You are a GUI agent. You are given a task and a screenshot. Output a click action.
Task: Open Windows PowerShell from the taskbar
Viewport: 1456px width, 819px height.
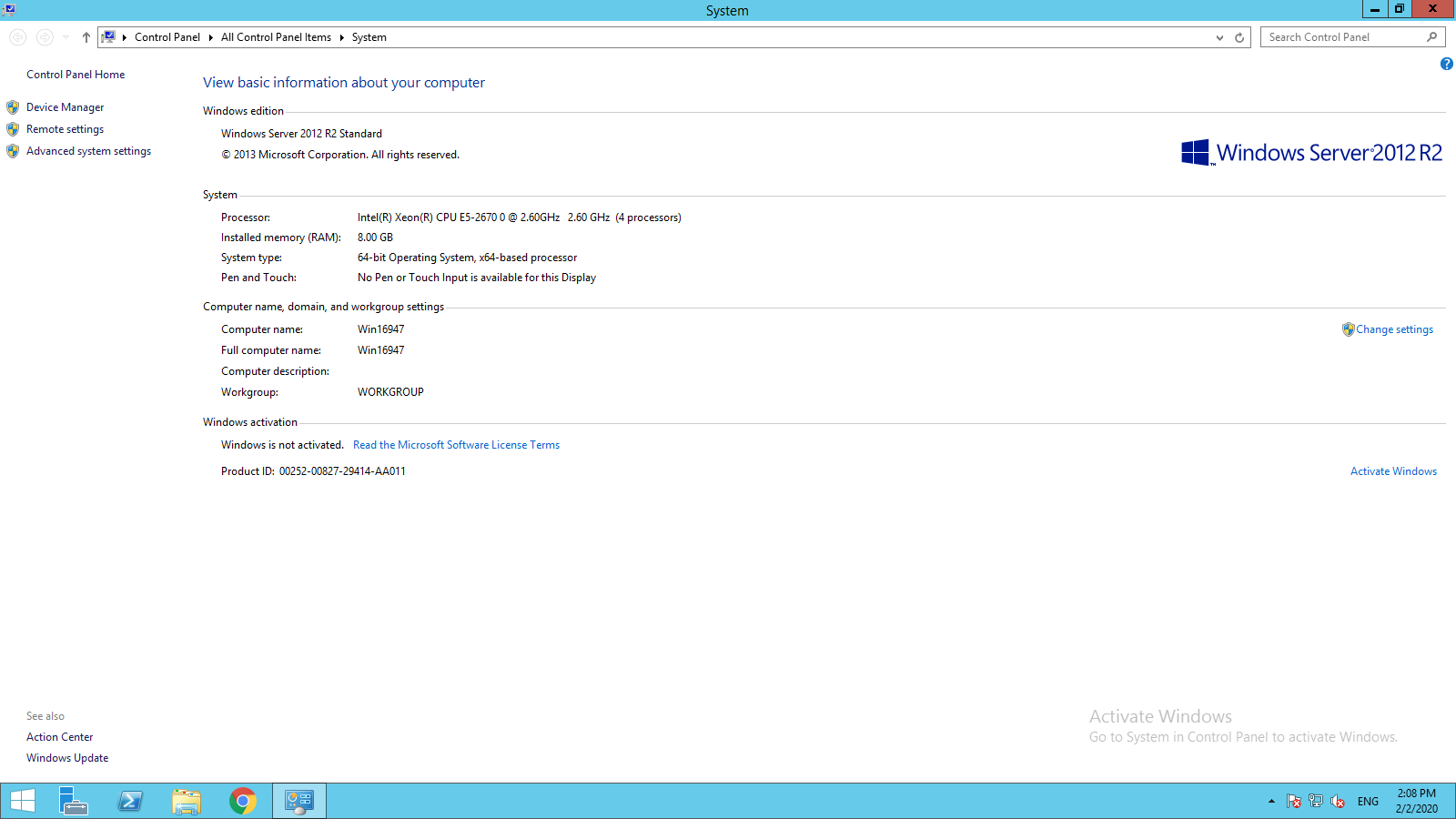(130, 801)
